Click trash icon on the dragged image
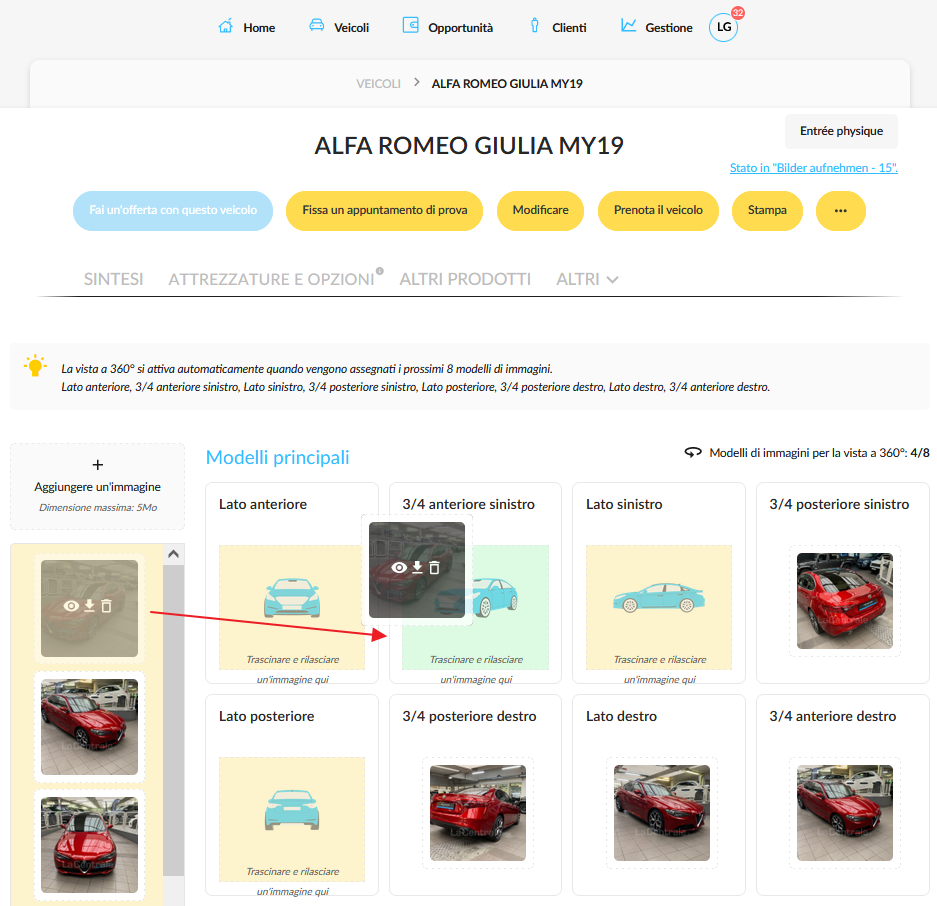The height and width of the screenshot is (906, 937). (x=434, y=567)
